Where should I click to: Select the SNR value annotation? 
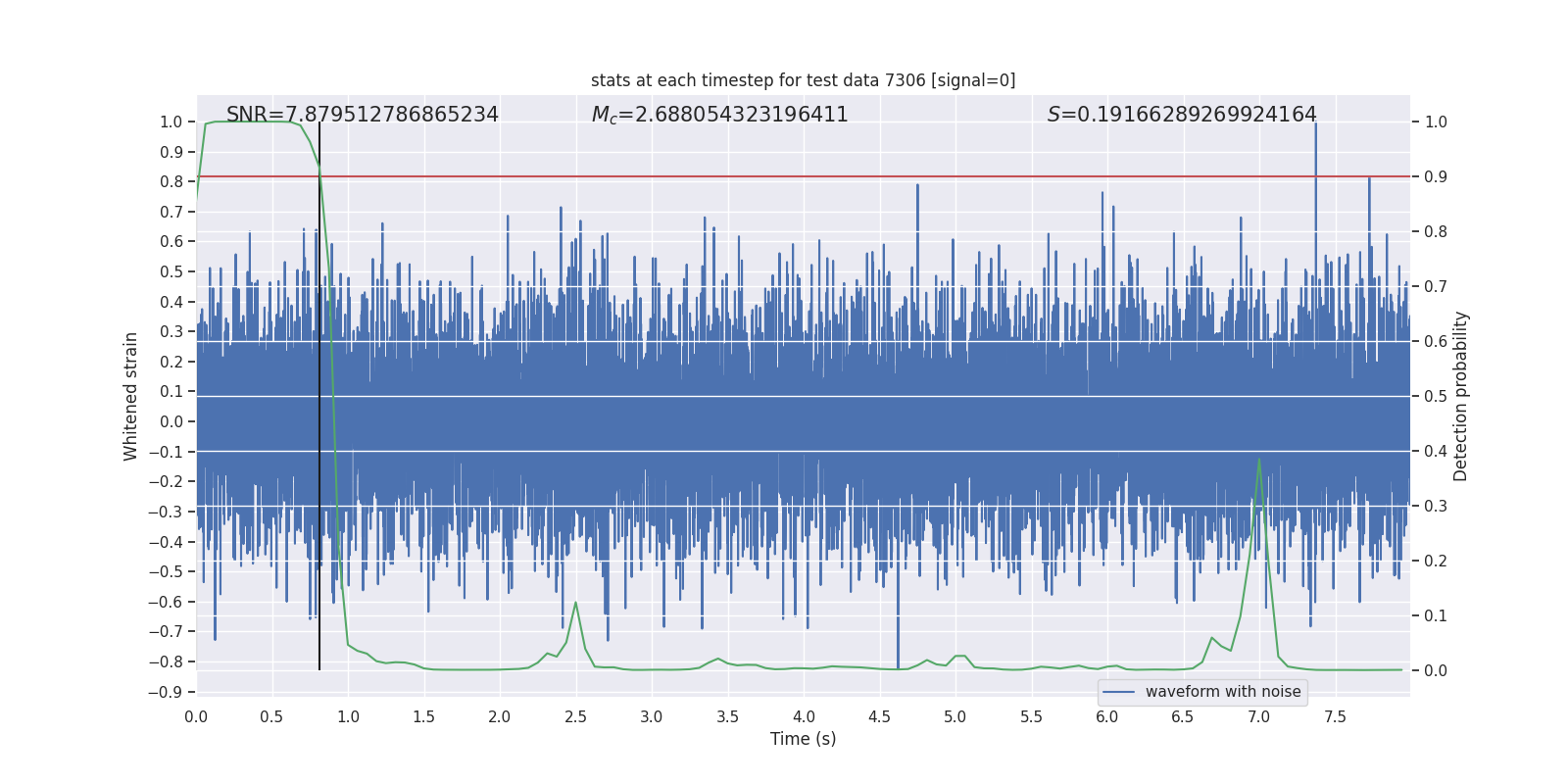pos(363,115)
